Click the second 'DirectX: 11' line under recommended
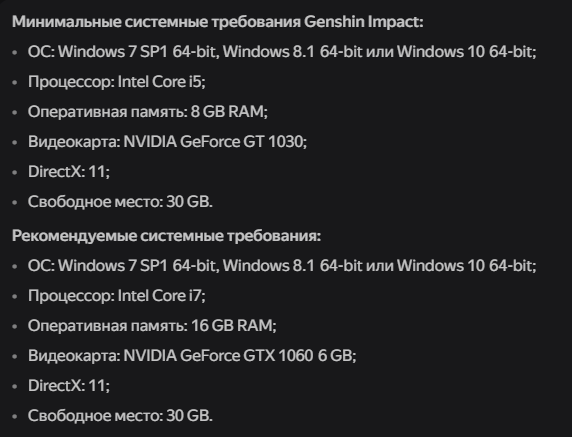Screen dimensions: 572x437 (69, 385)
